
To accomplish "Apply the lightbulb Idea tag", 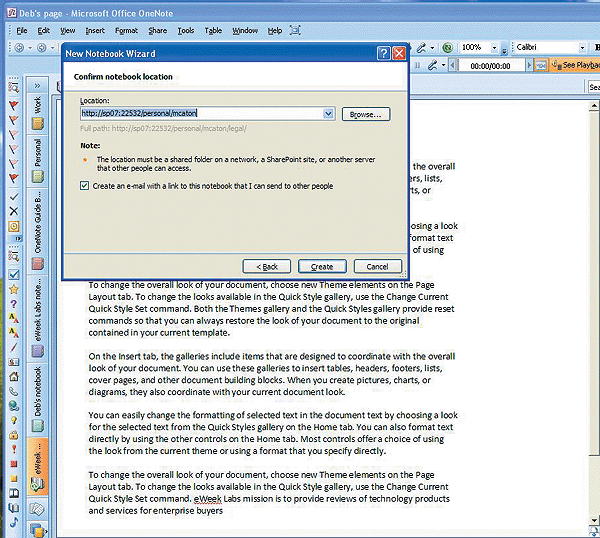I will click(x=13, y=420).
